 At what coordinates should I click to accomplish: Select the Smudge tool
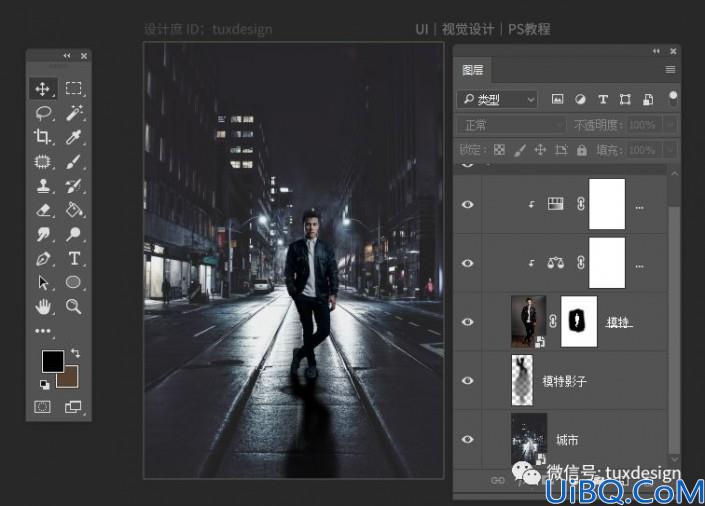click(43, 234)
